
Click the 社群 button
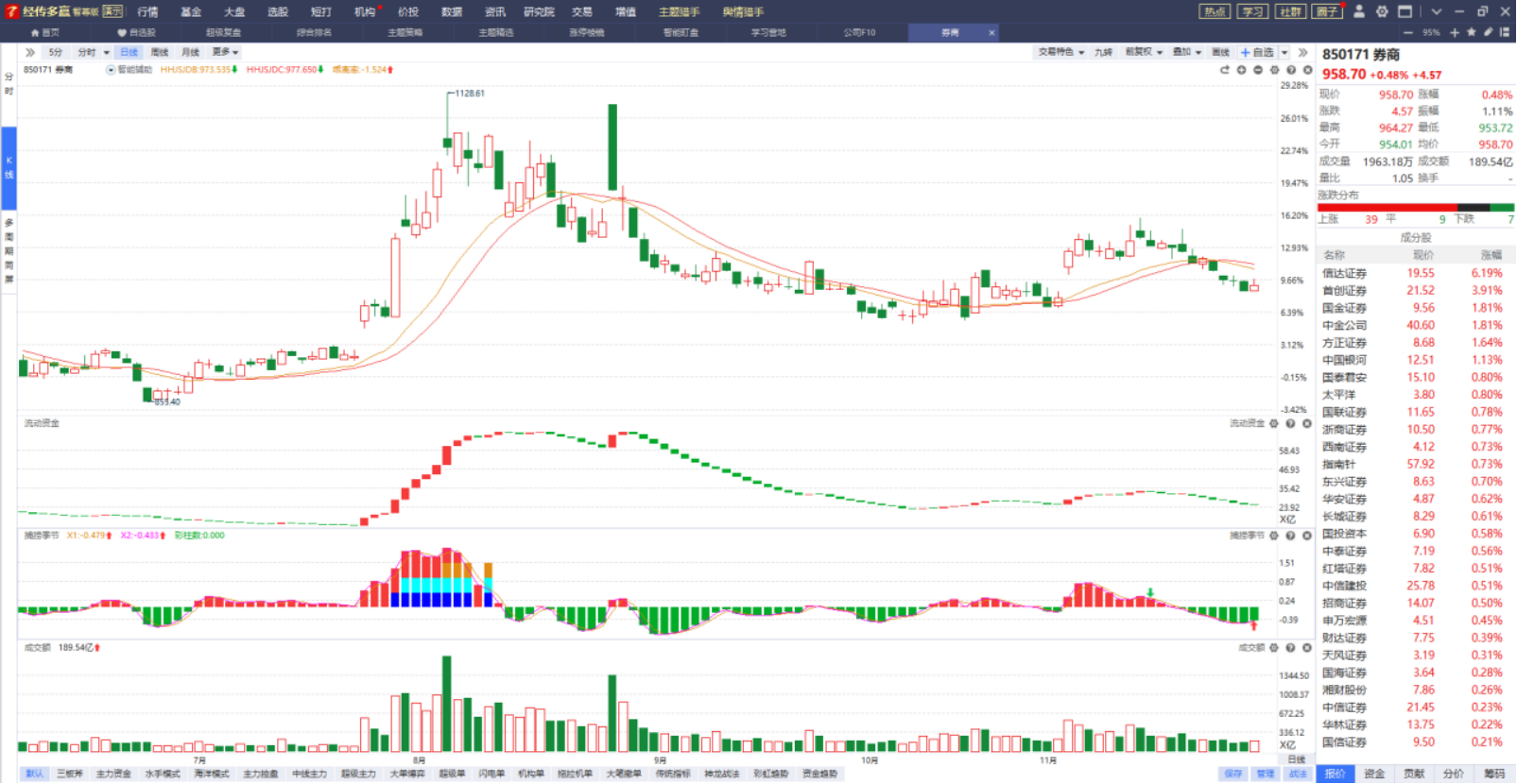coord(1290,11)
